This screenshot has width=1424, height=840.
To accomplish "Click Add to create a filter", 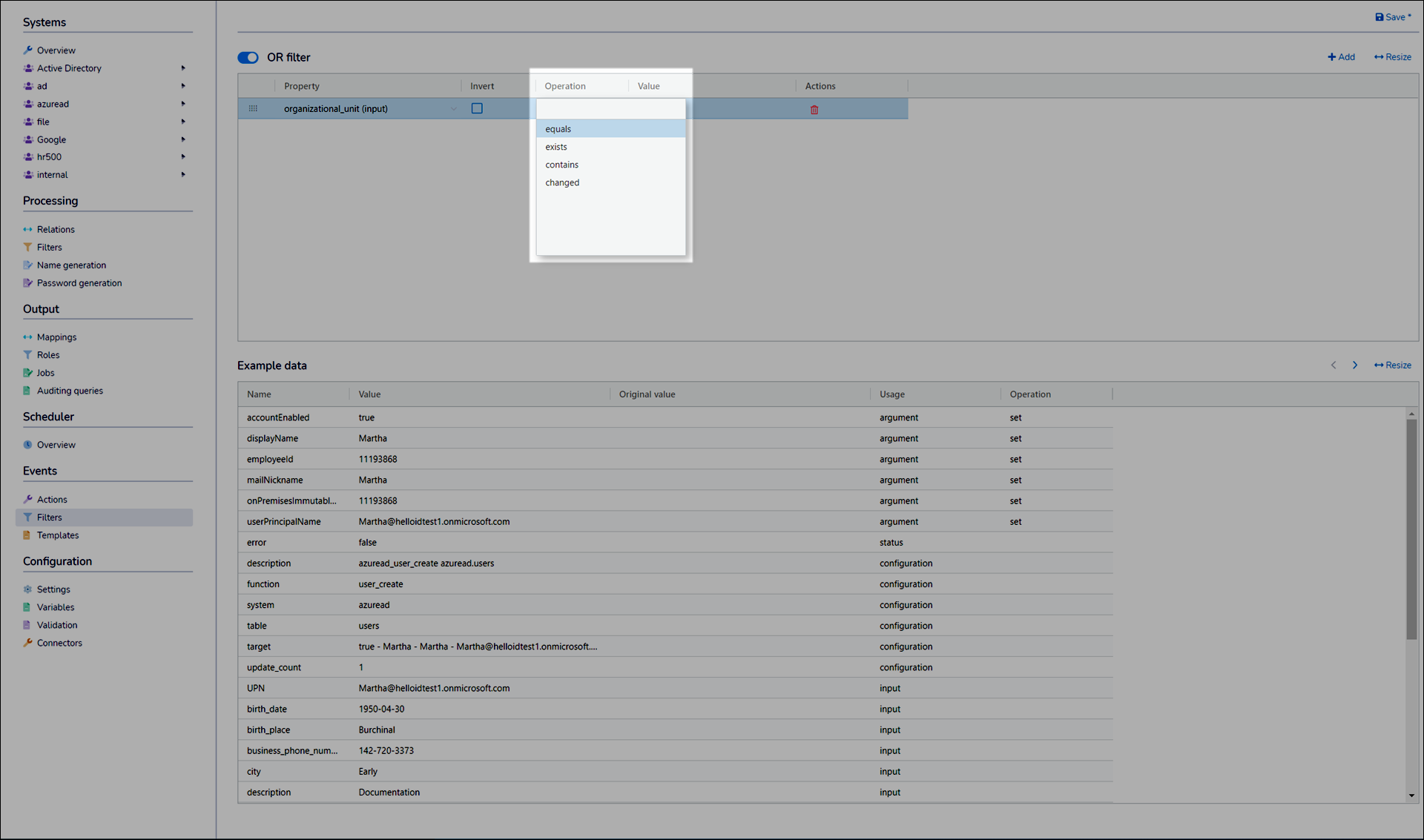I will (x=1341, y=57).
